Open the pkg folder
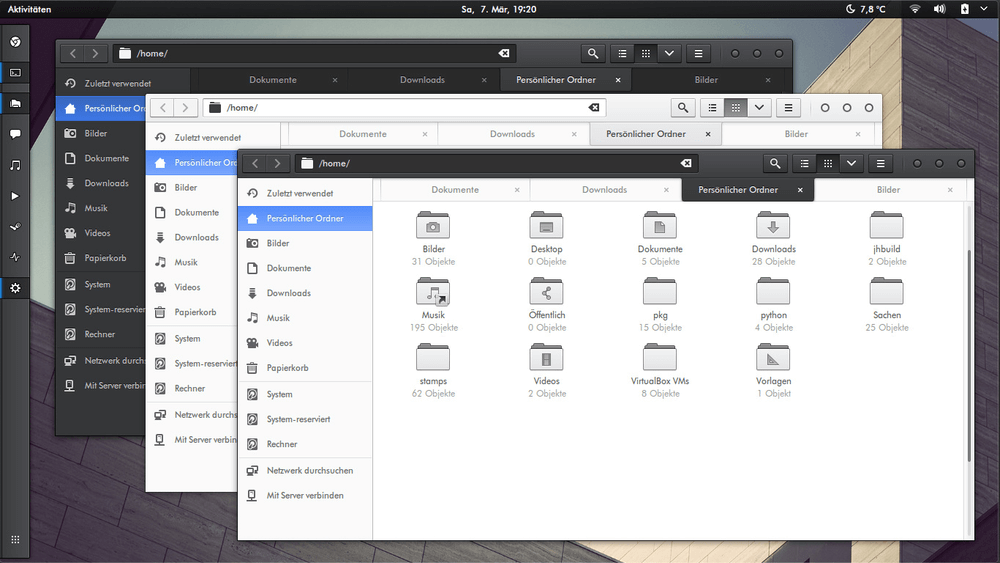 [x=660, y=292]
